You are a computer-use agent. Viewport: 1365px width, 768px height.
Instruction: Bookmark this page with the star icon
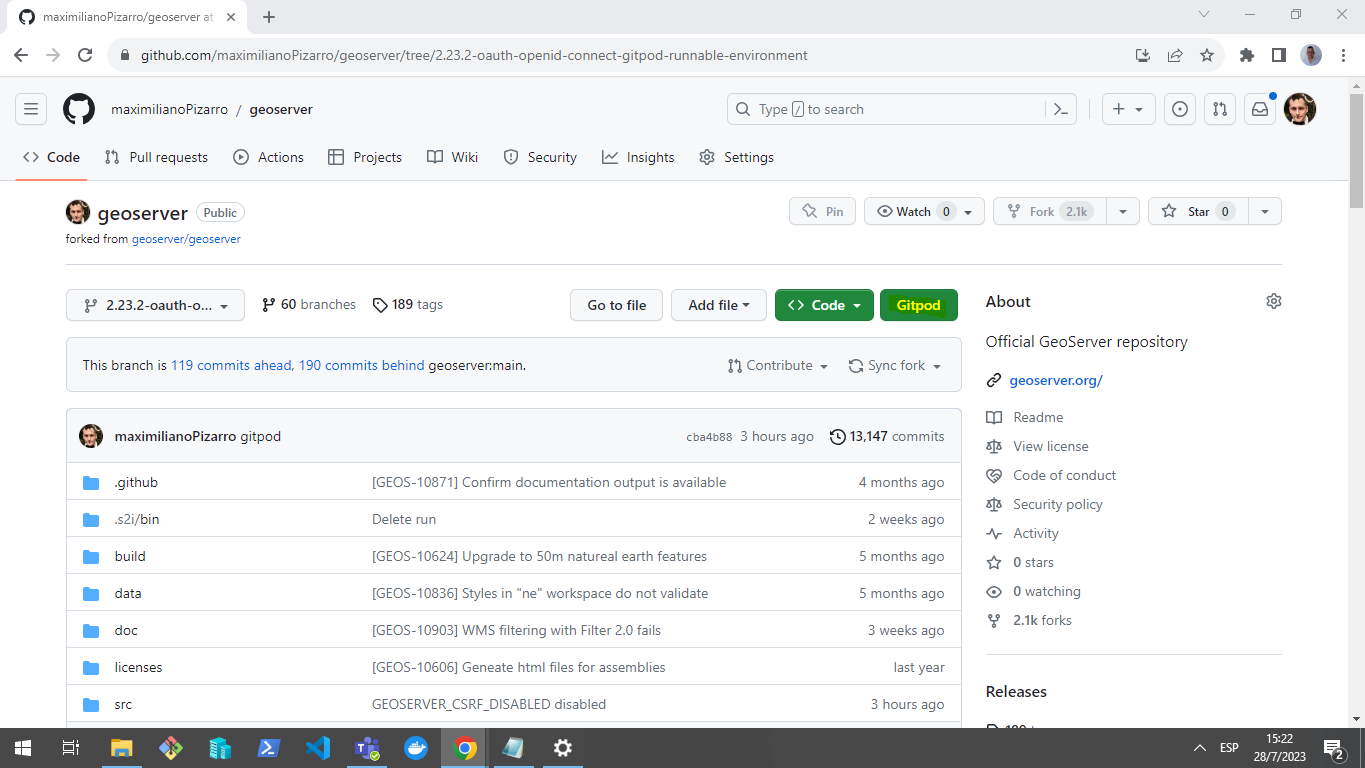point(1207,55)
